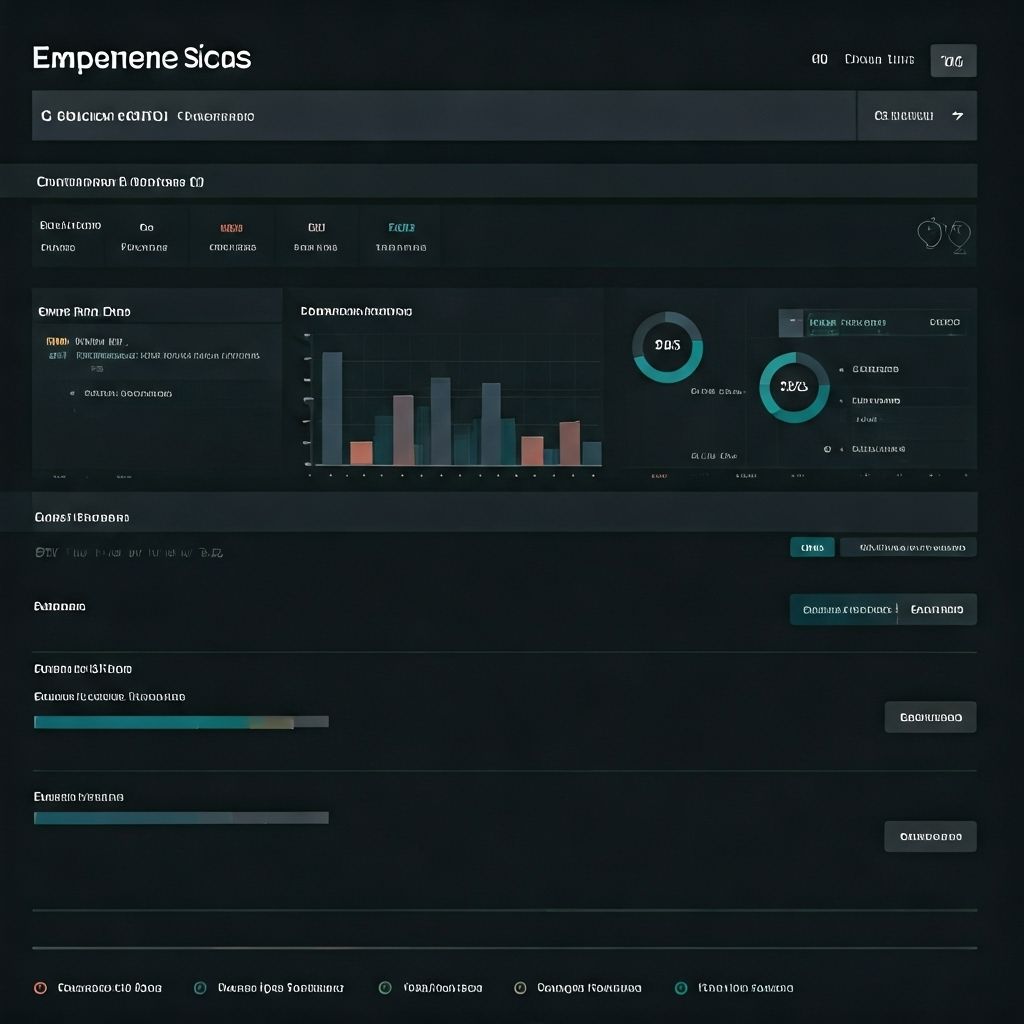Viewport: 1024px width, 1024px height.
Task: Click the red circle icon in bottom legend
Action: click(x=40, y=988)
